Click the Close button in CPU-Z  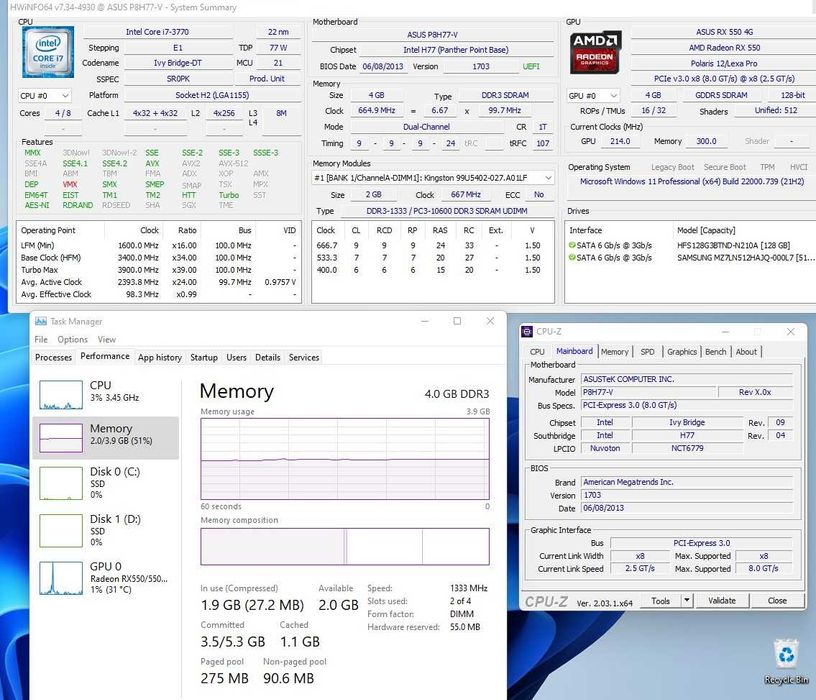point(777,601)
